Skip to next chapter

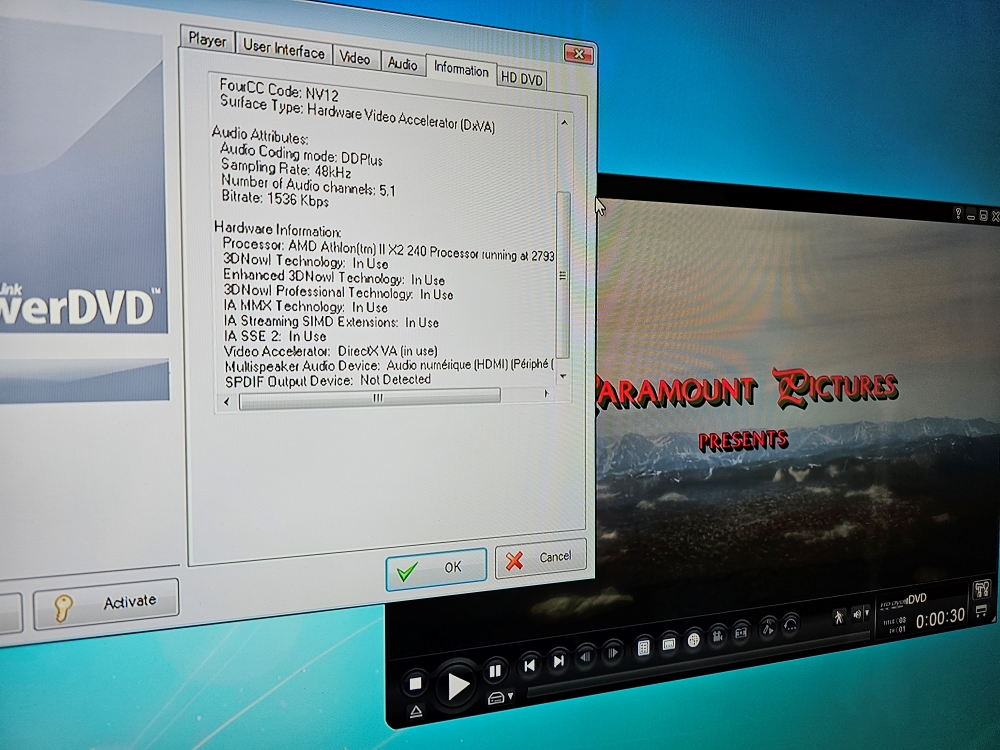coord(559,661)
